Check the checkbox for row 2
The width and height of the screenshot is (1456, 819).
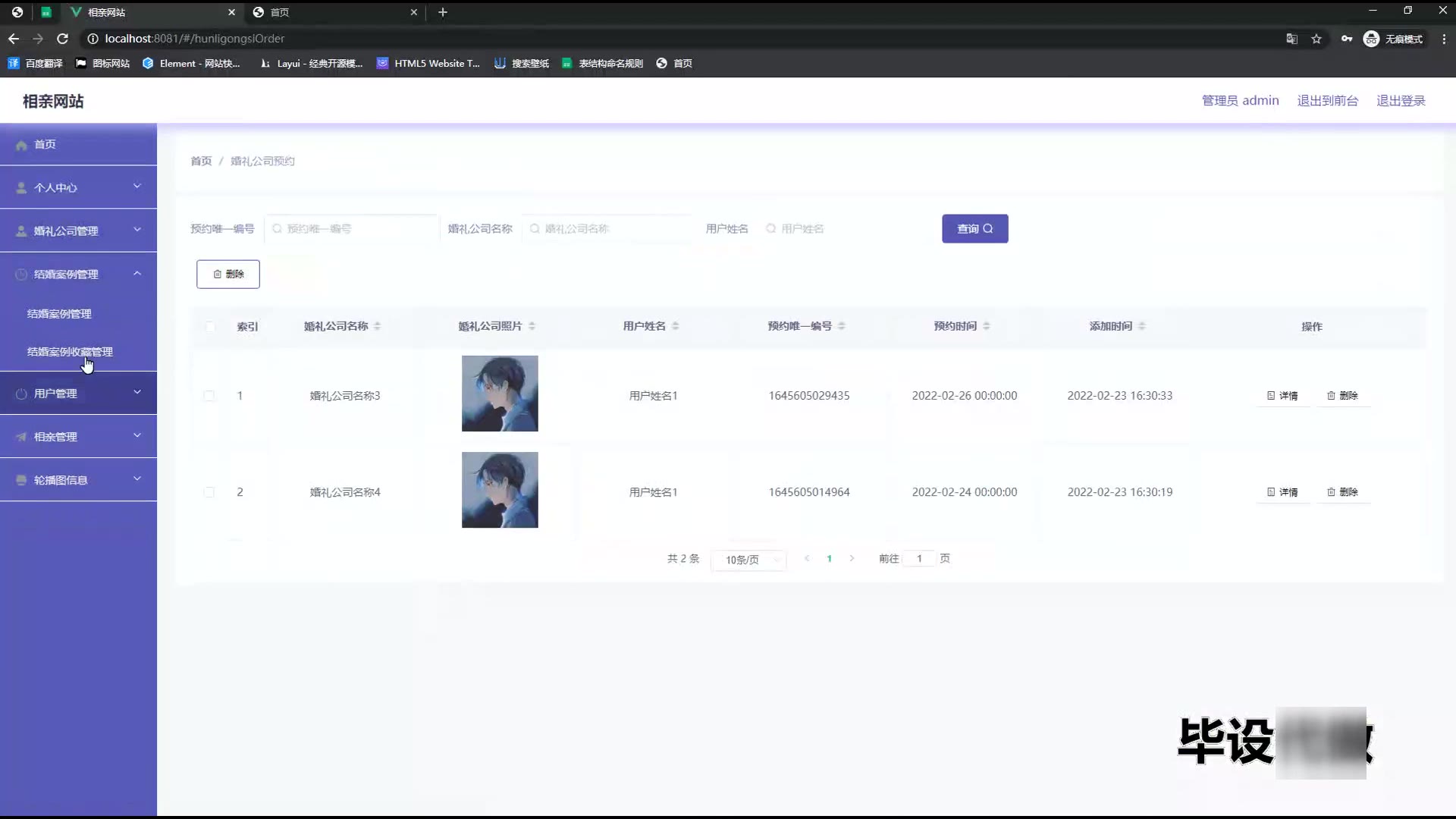209,492
